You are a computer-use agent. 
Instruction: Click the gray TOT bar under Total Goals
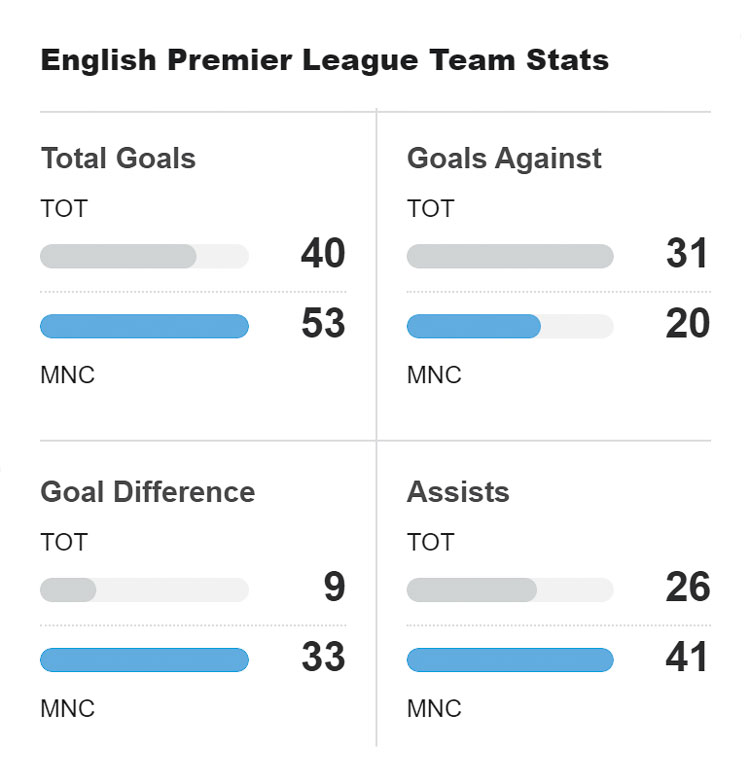coord(118,256)
